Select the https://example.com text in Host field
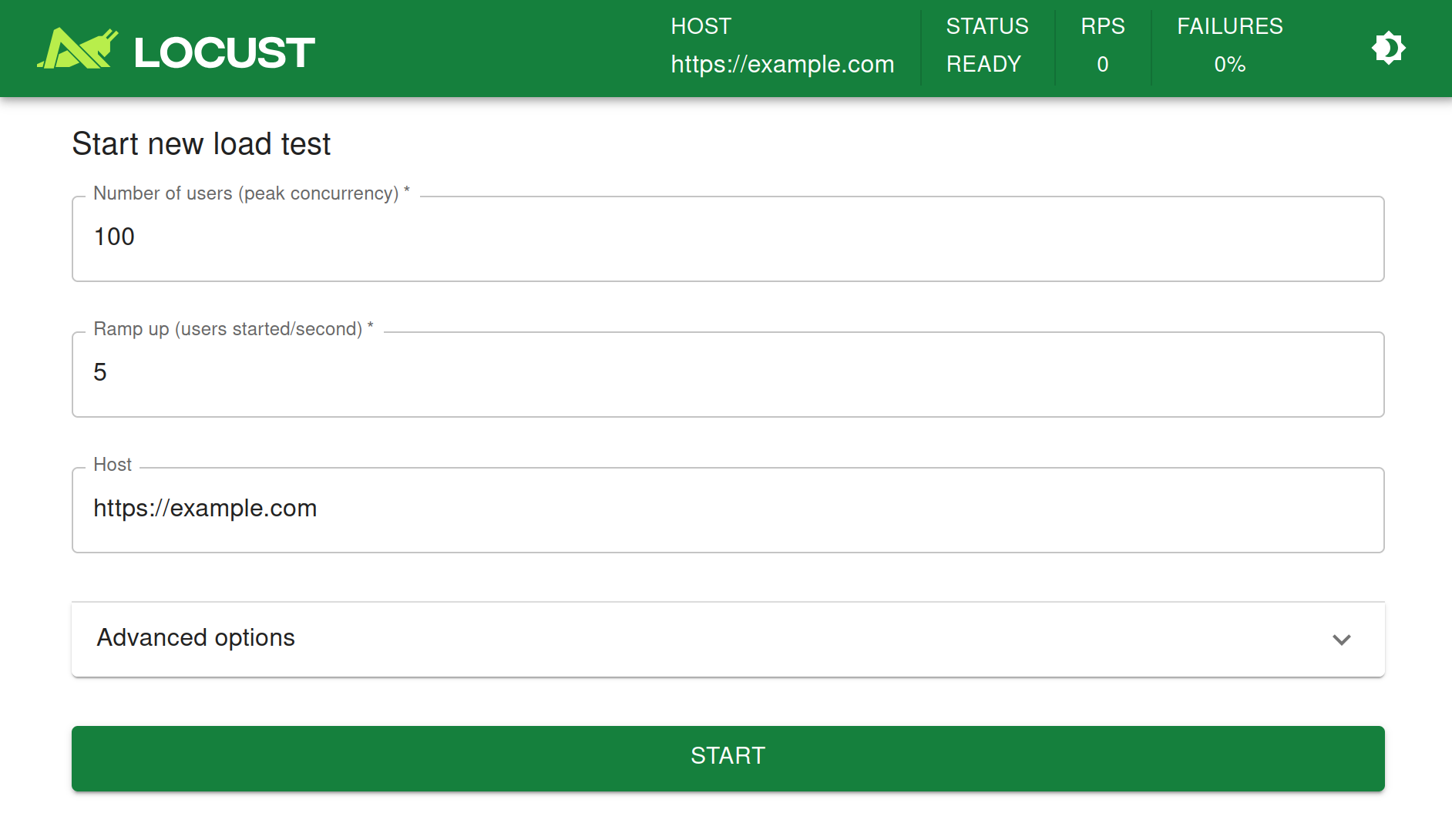The height and width of the screenshot is (840, 1452). [205, 508]
